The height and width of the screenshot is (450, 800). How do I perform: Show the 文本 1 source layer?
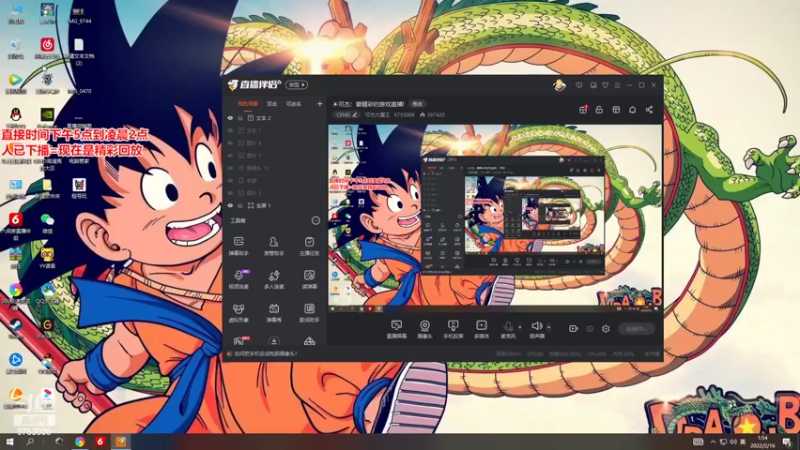click(230, 131)
